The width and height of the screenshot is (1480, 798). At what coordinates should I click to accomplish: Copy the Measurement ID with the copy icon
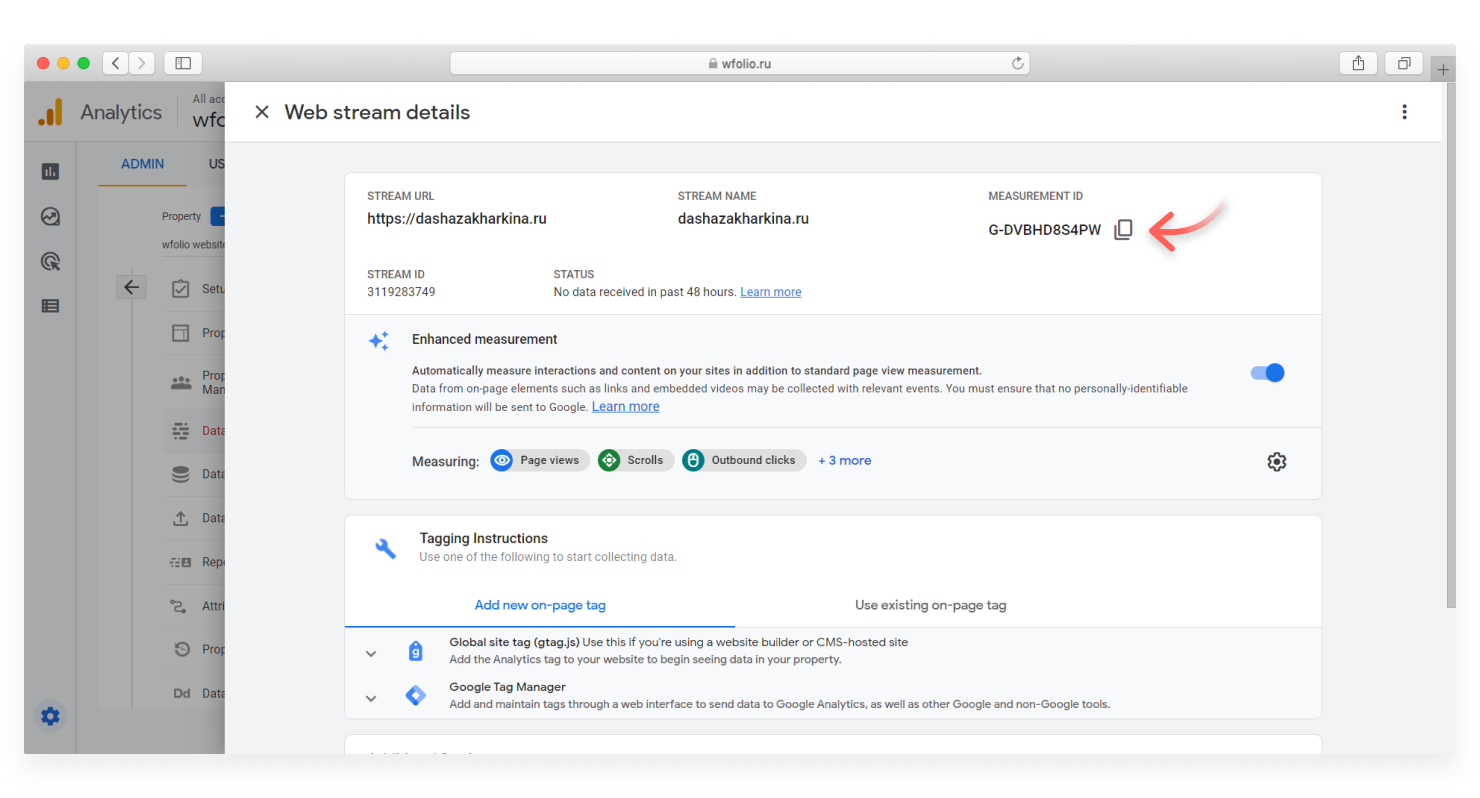[x=1123, y=230]
